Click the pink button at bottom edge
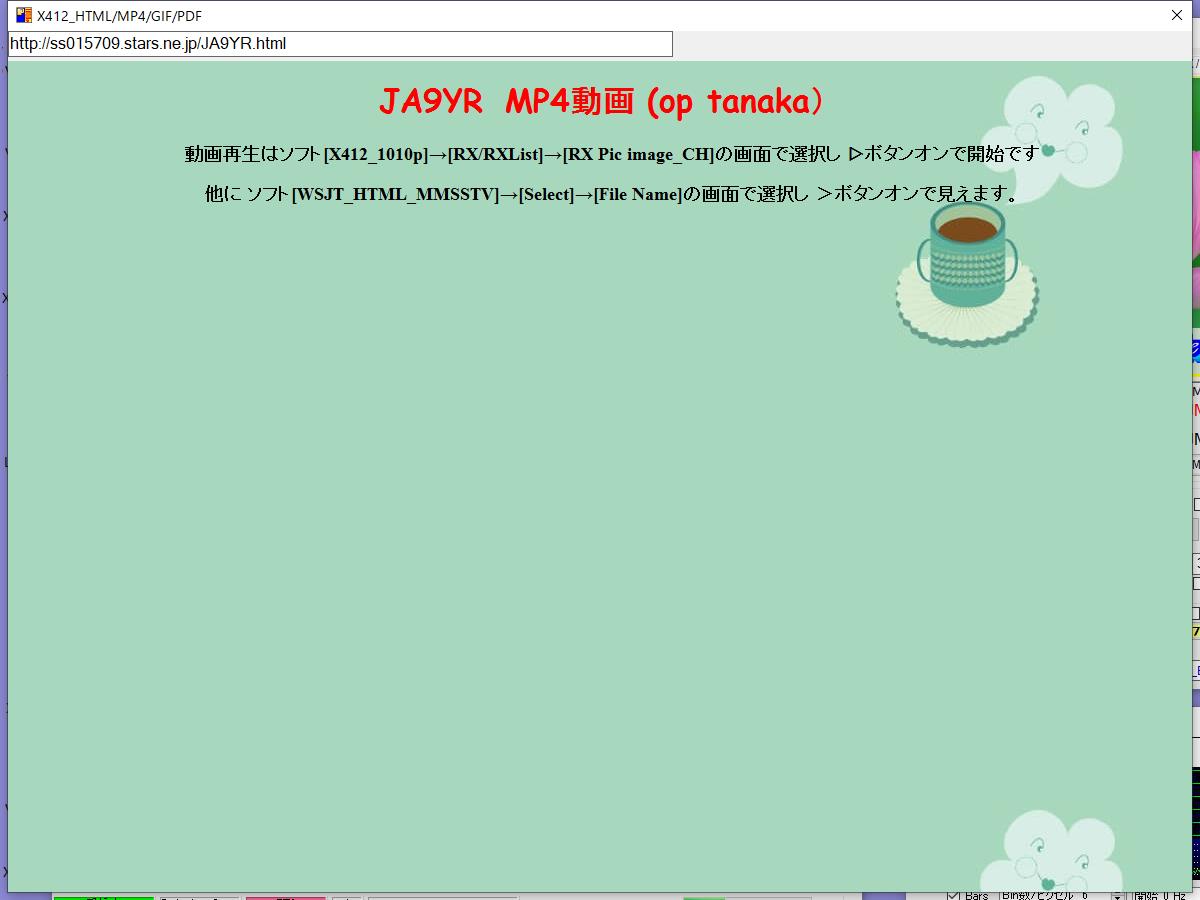This screenshot has width=1200, height=900. point(285,896)
